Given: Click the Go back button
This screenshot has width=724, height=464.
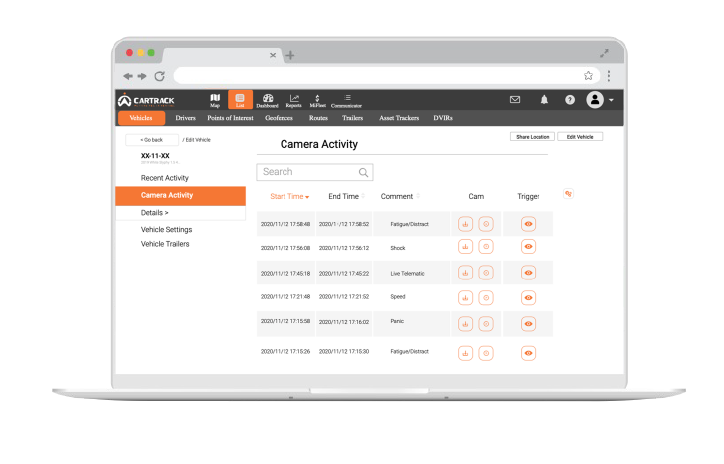Looking at the screenshot, I should point(152,140).
